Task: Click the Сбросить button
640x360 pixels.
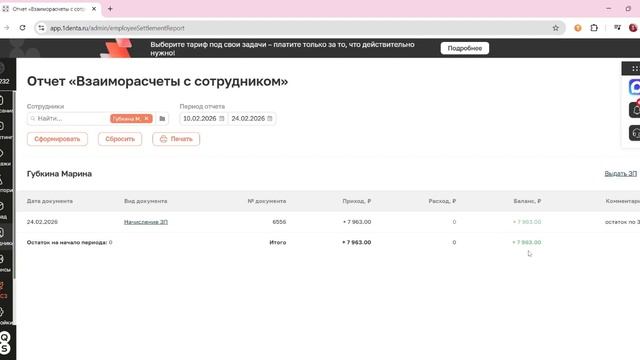Action: pyautogui.click(x=120, y=139)
